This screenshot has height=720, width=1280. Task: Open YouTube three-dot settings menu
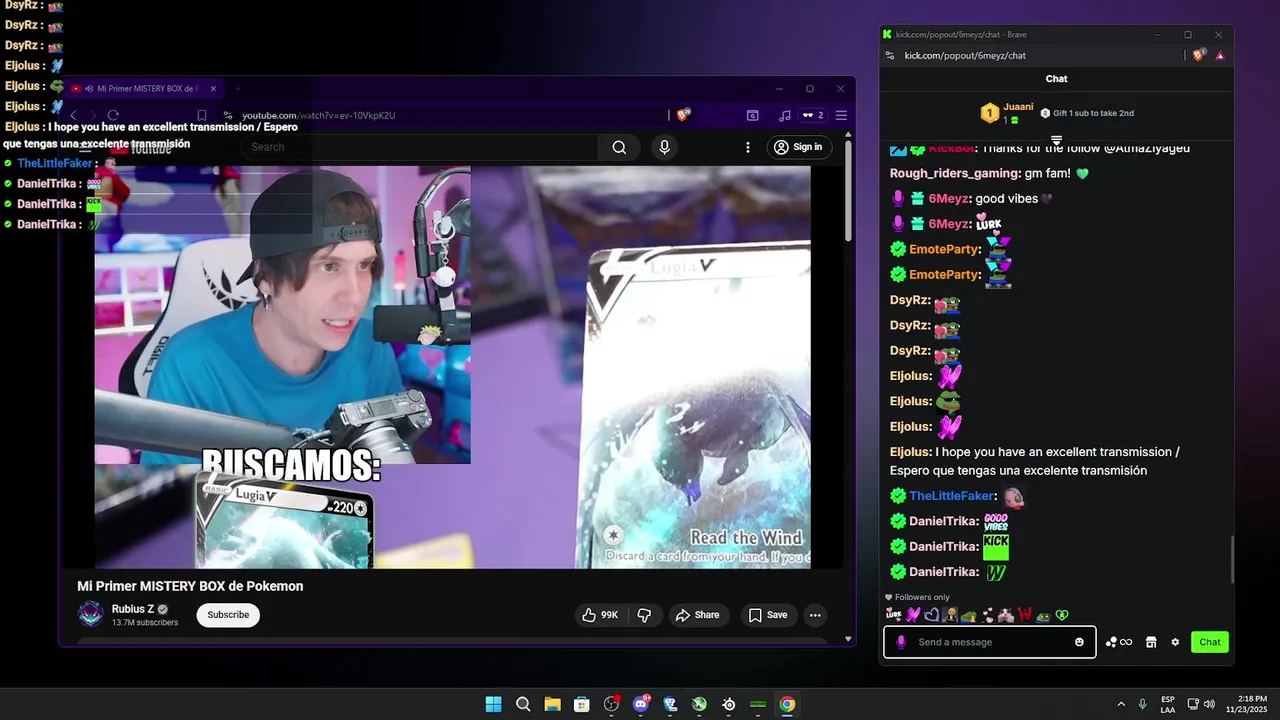[747, 147]
